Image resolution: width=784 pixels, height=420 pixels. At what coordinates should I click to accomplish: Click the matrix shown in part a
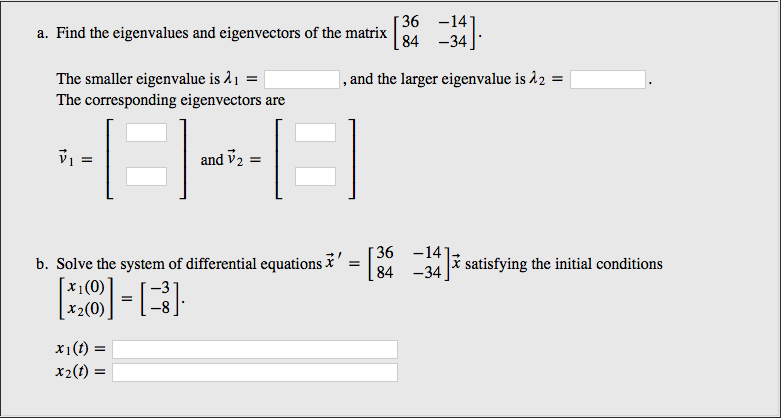click(x=435, y=32)
